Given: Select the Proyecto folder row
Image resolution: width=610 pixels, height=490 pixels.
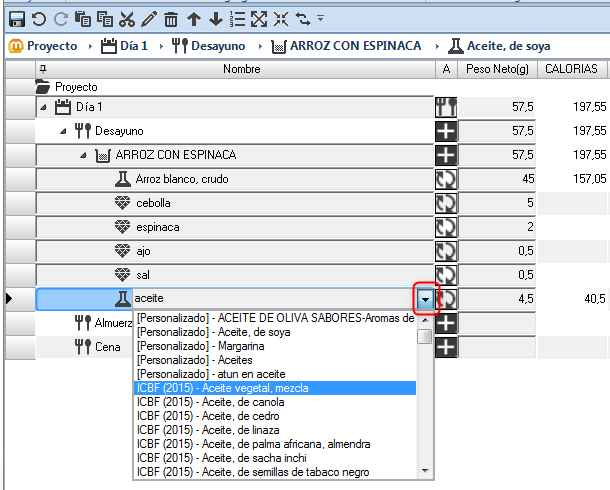Looking at the screenshot, I should (235, 87).
